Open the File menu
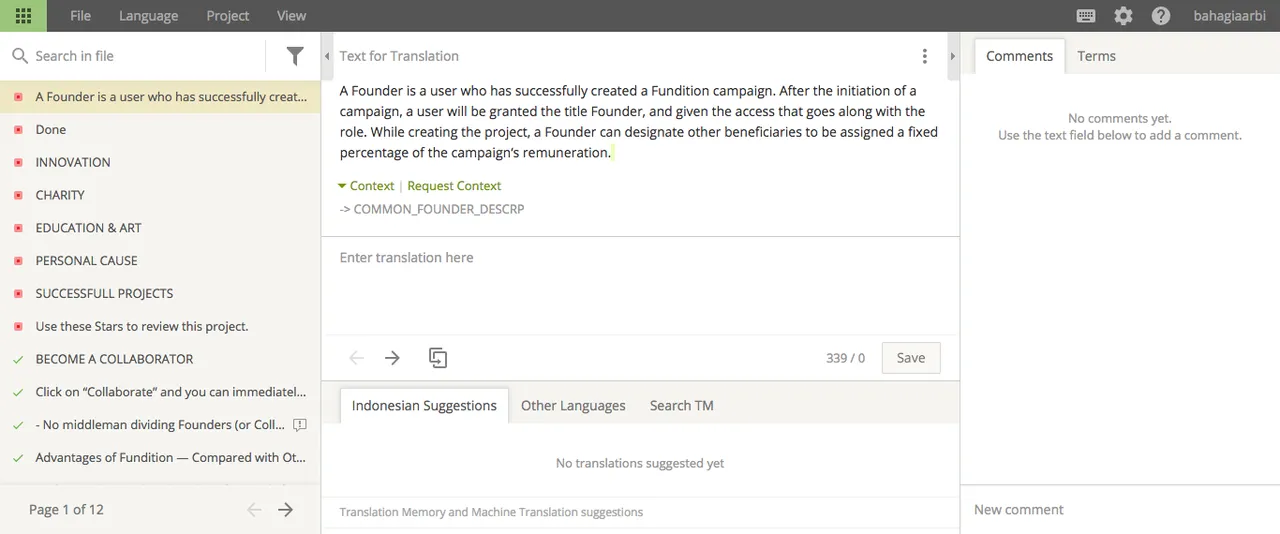This screenshot has height=534, width=1280. [x=80, y=16]
